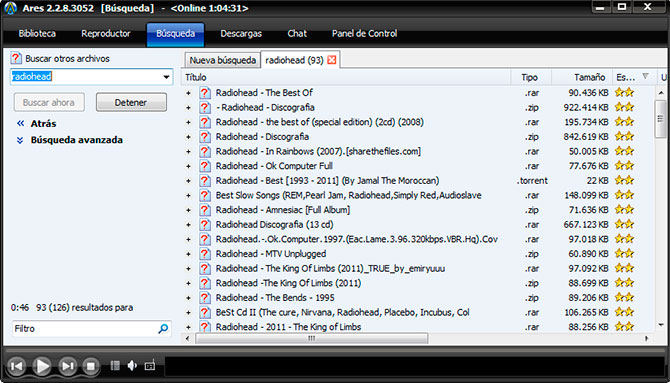Skip to next track in player
This screenshot has width=670, height=383.
coord(68,366)
